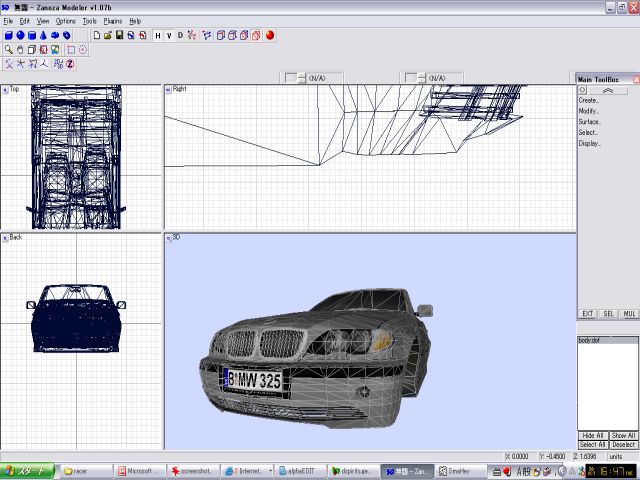Click the Hide All button
The height and width of the screenshot is (480, 640).
click(x=593, y=436)
